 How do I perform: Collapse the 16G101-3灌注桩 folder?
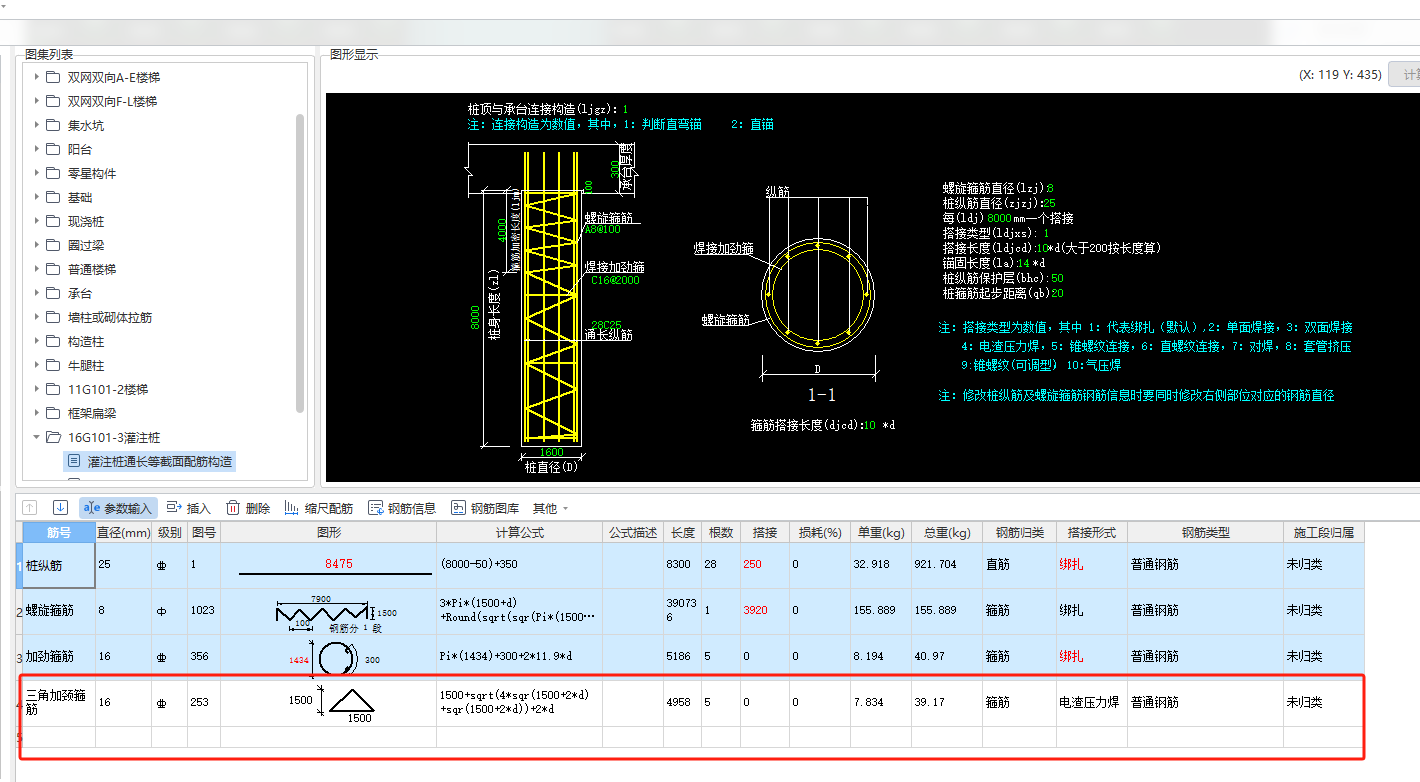tap(37, 437)
